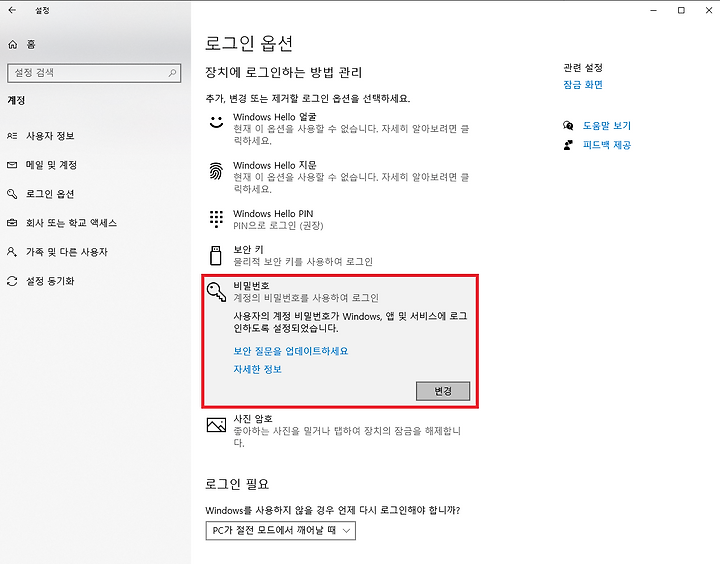Open the 잠금 화면 related setting link
The height and width of the screenshot is (564, 720).
pos(583,85)
